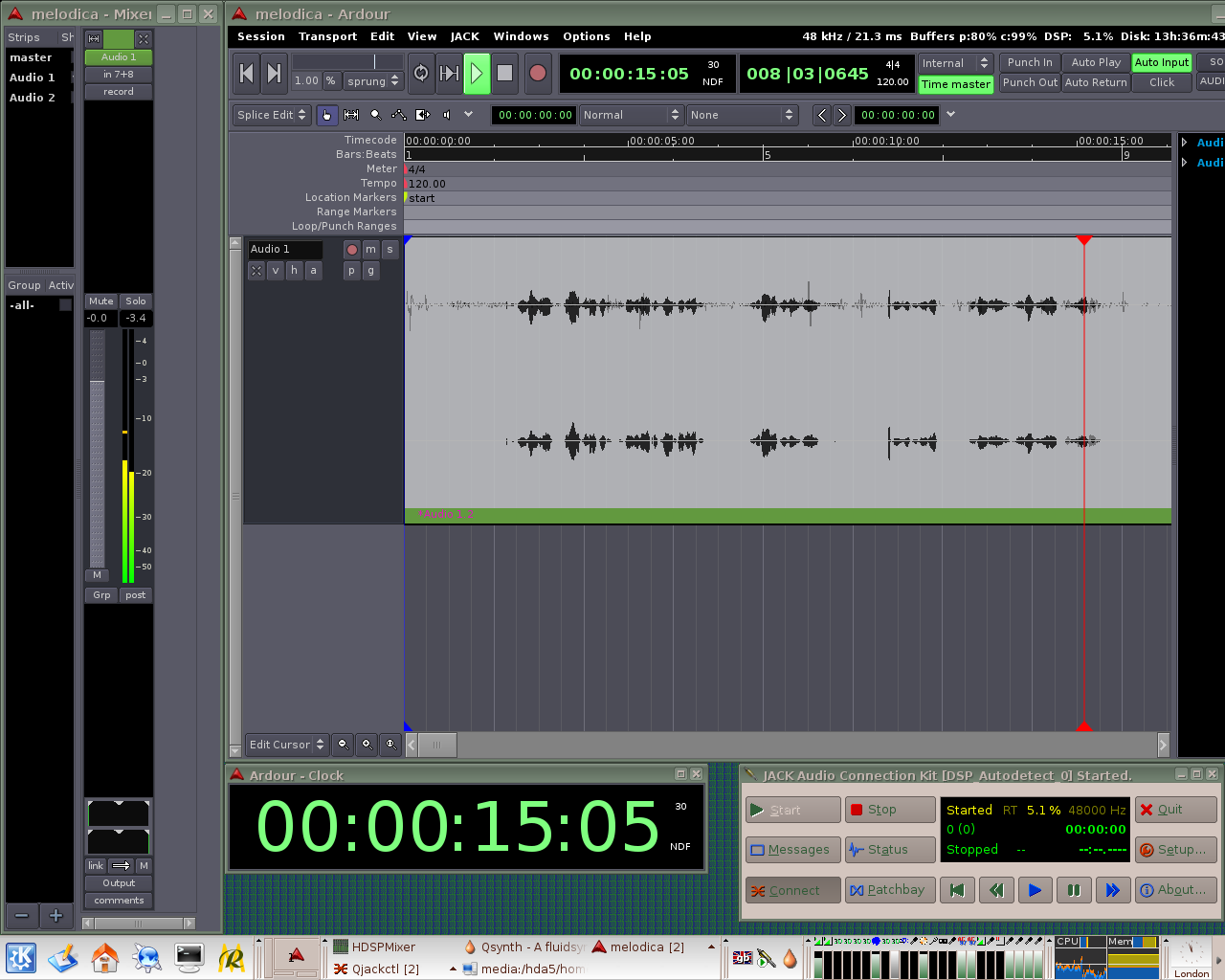
Task: Toggle Mute in mixer strip
Action: [x=101, y=301]
